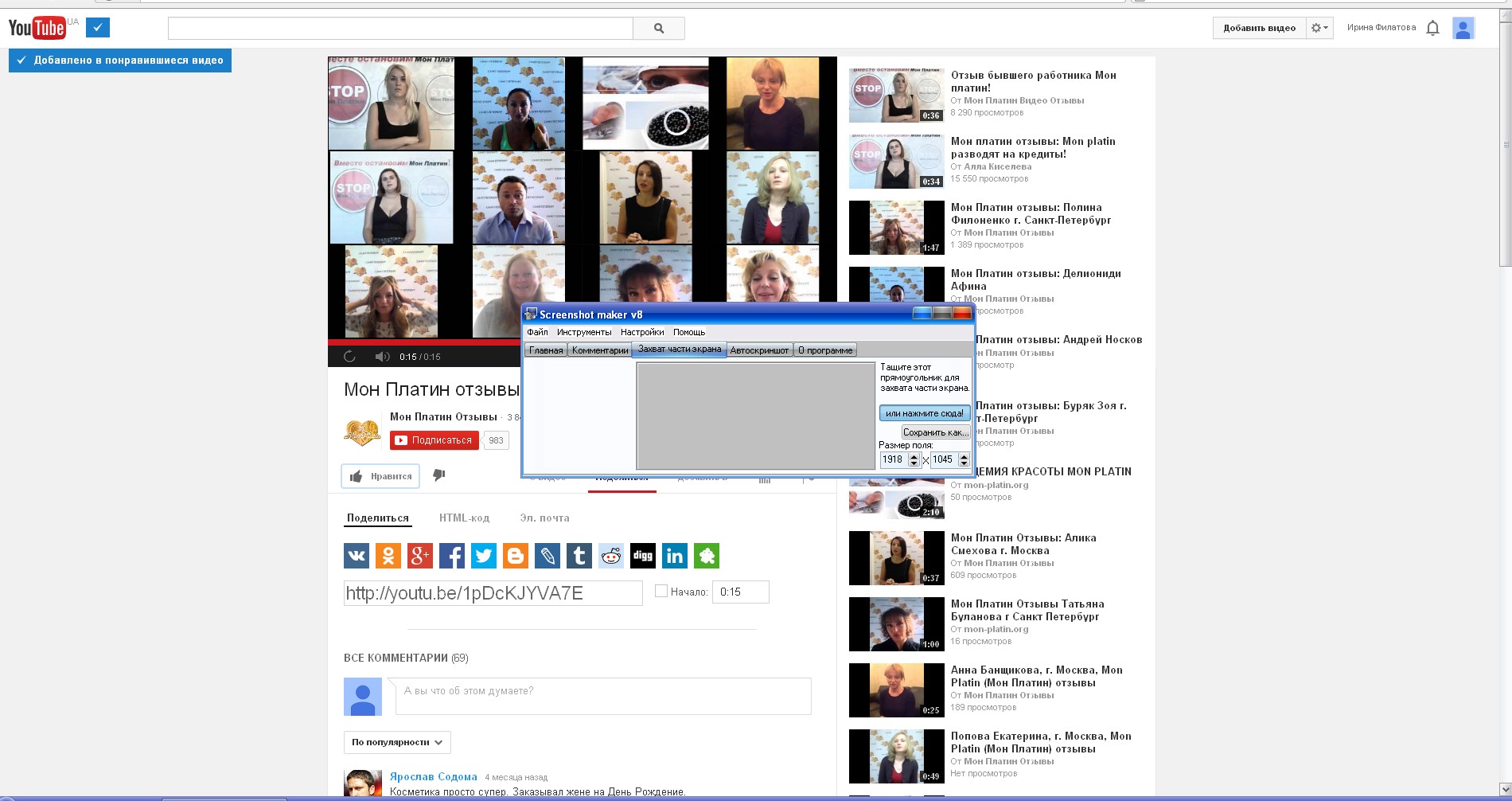Click the blue checkmark icon next to logo
This screenshot has height=801, width=1512.
pos(98,28)
